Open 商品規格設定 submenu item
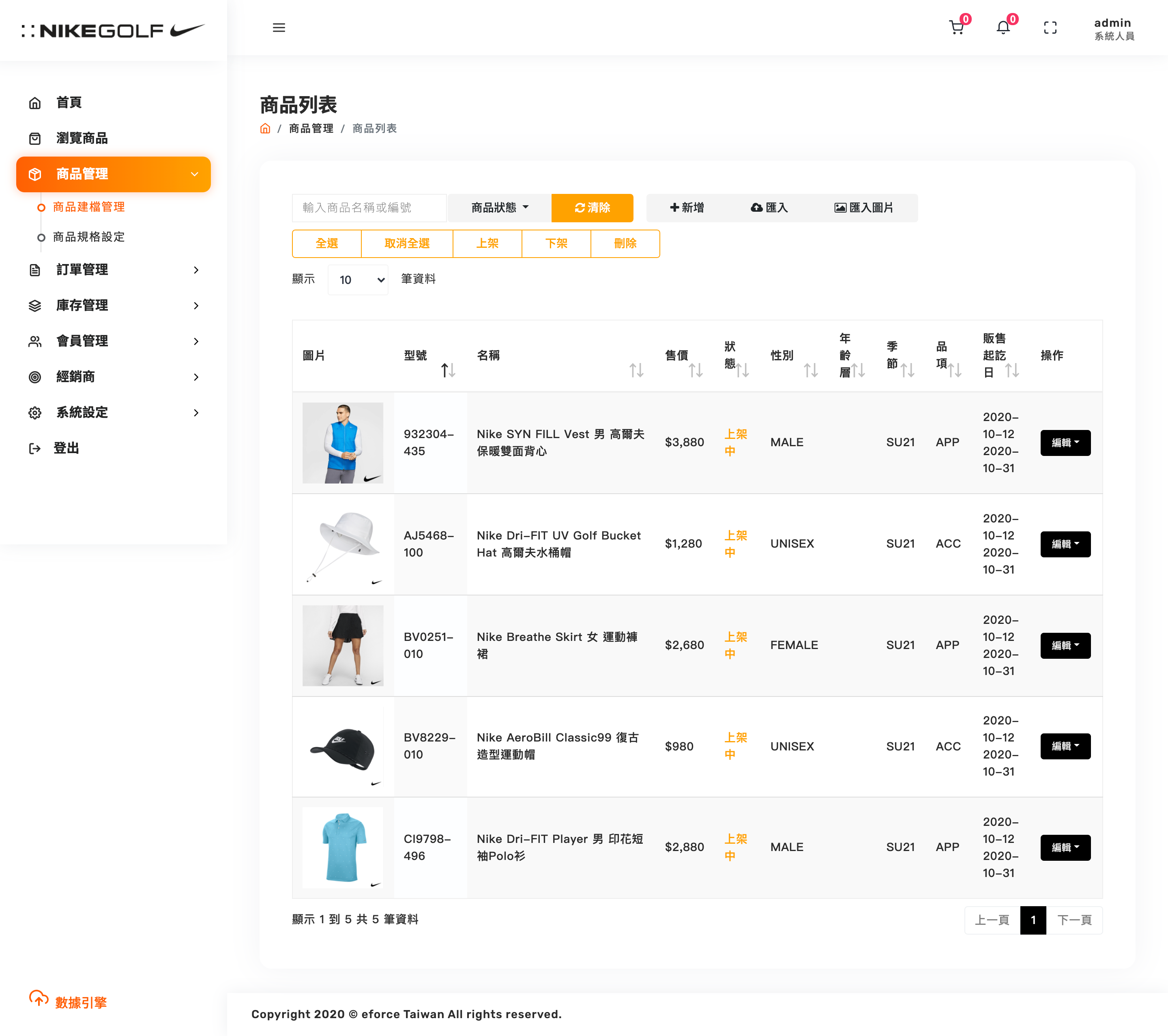 (x=88, y=236)
